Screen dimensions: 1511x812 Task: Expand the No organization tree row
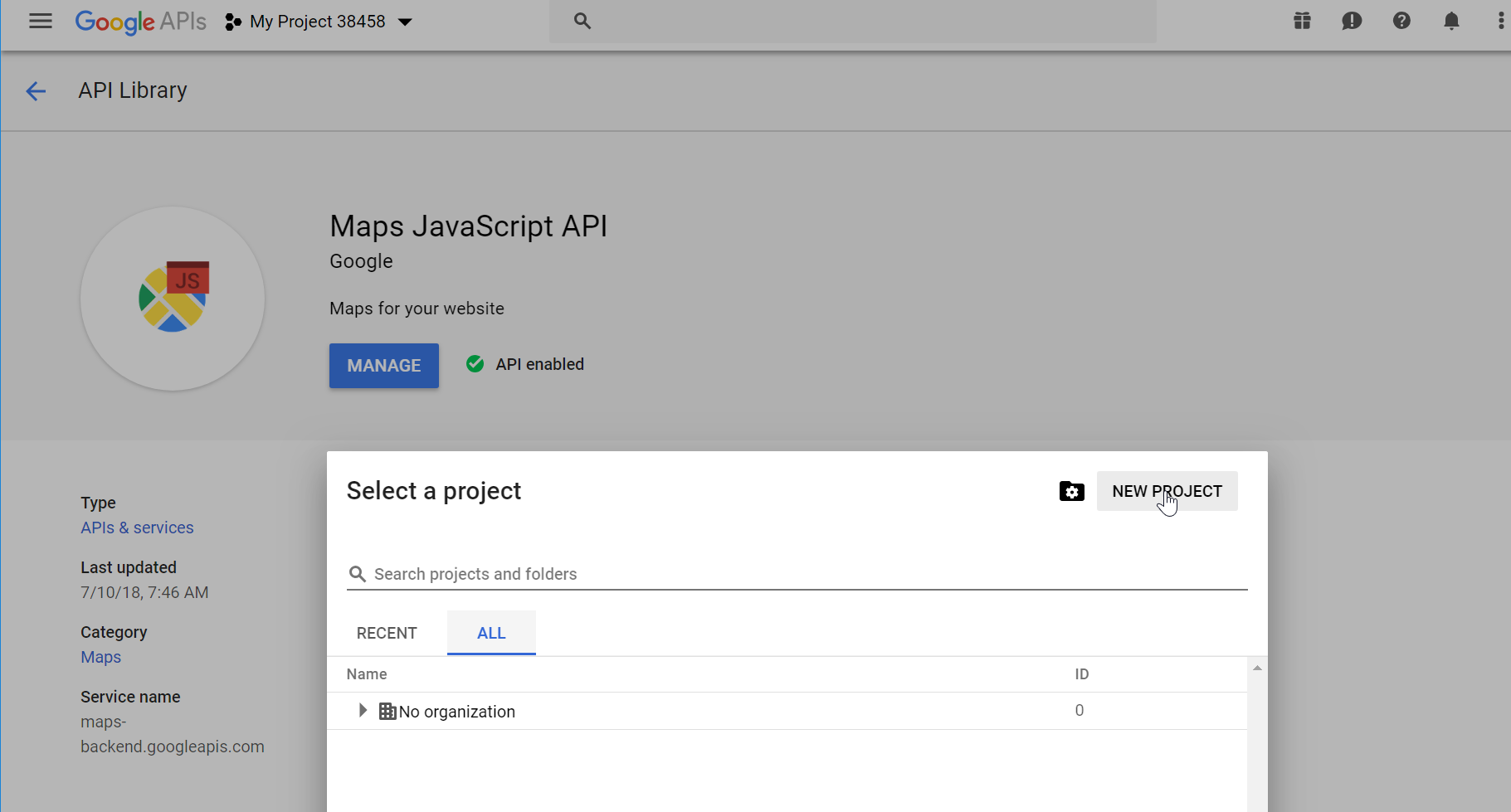[x=363, y=711]
